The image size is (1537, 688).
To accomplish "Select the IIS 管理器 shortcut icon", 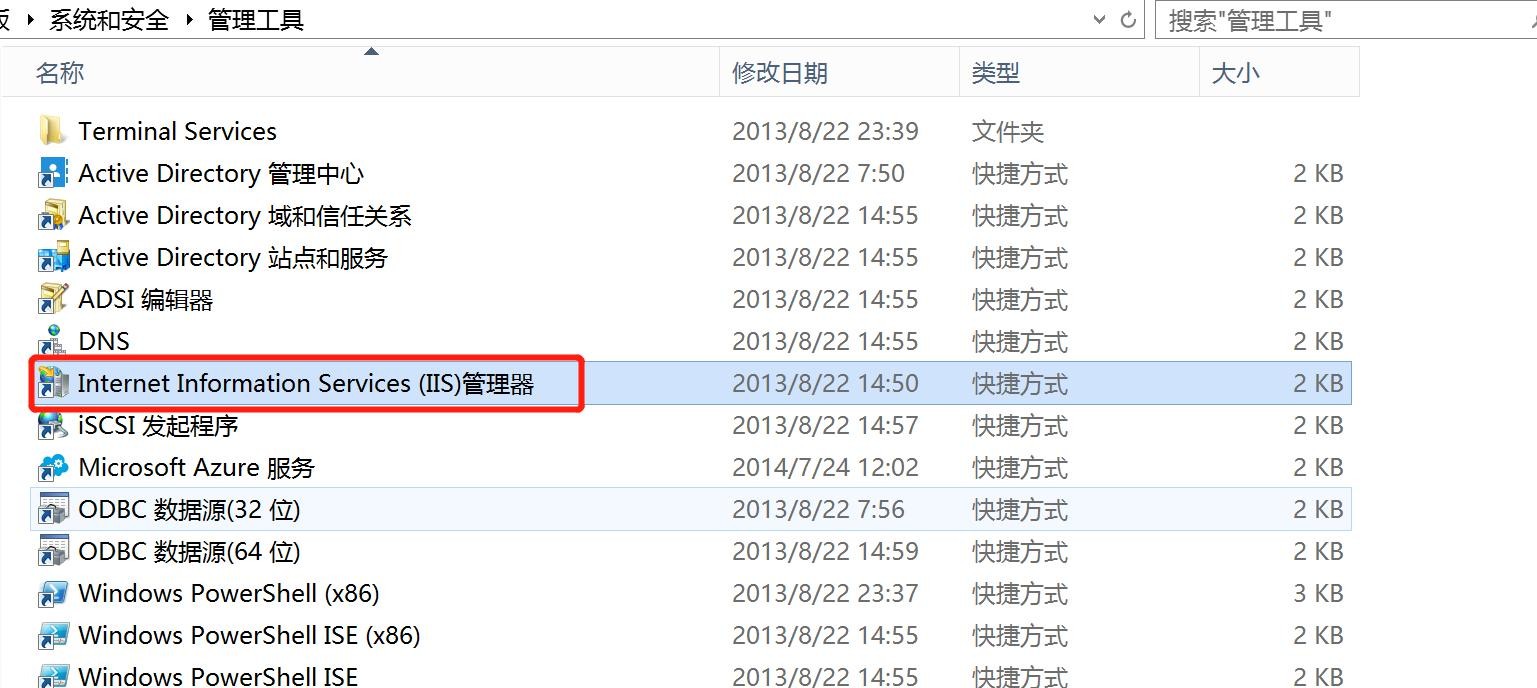I will coord(52,383).
